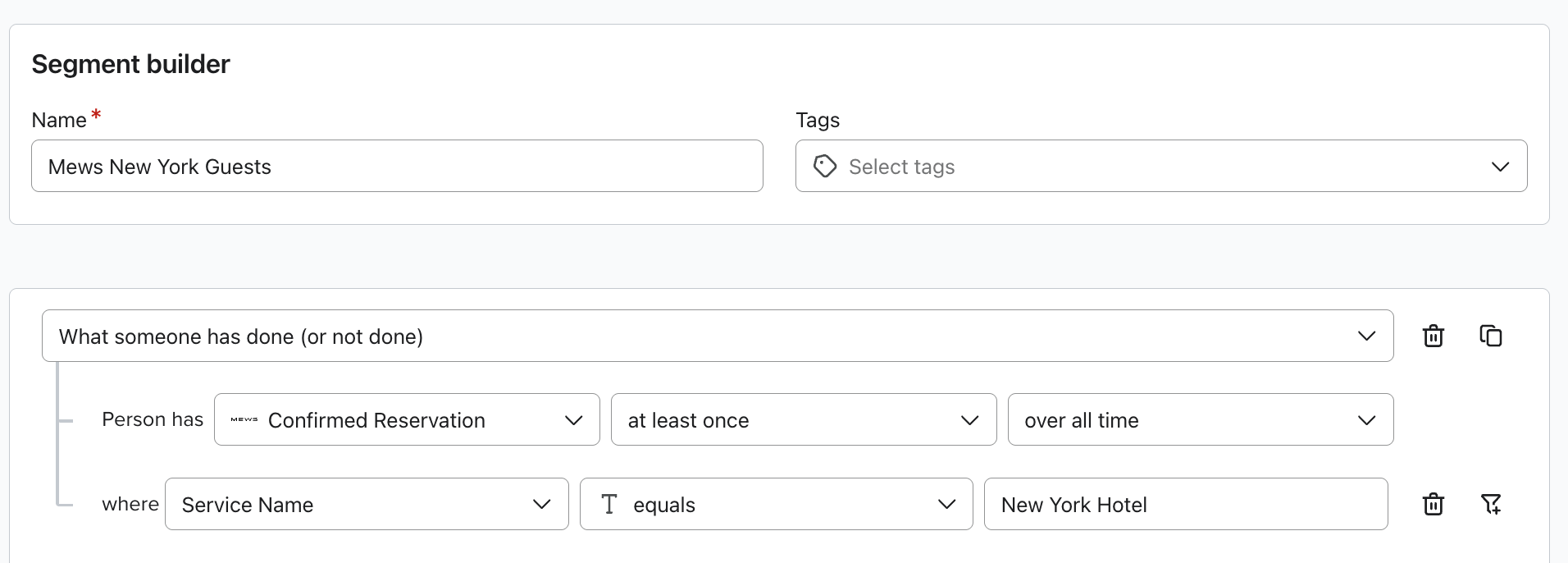Select the Service Name property dropdown
1568x563 pixels.
(366, 504)
